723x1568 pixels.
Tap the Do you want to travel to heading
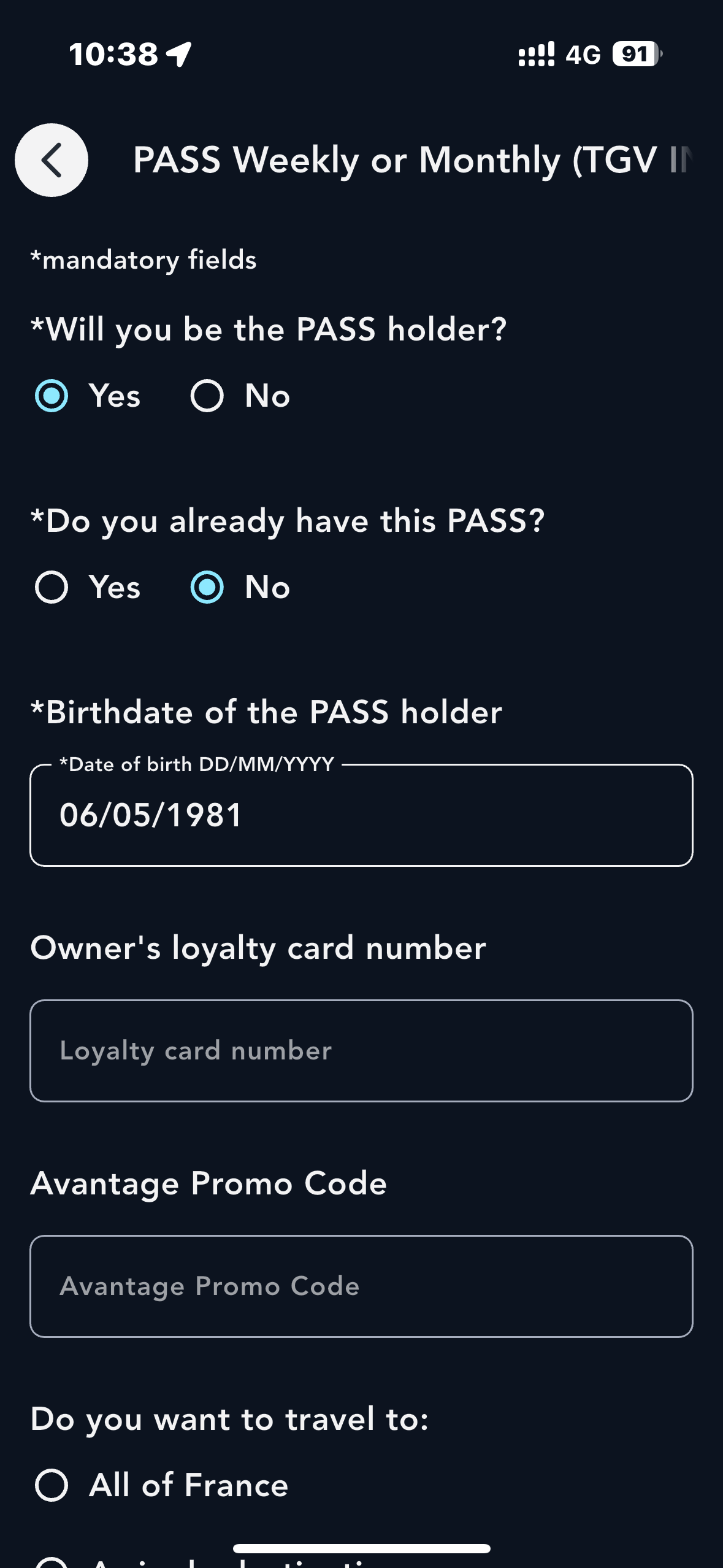[x=229, y=1419]
